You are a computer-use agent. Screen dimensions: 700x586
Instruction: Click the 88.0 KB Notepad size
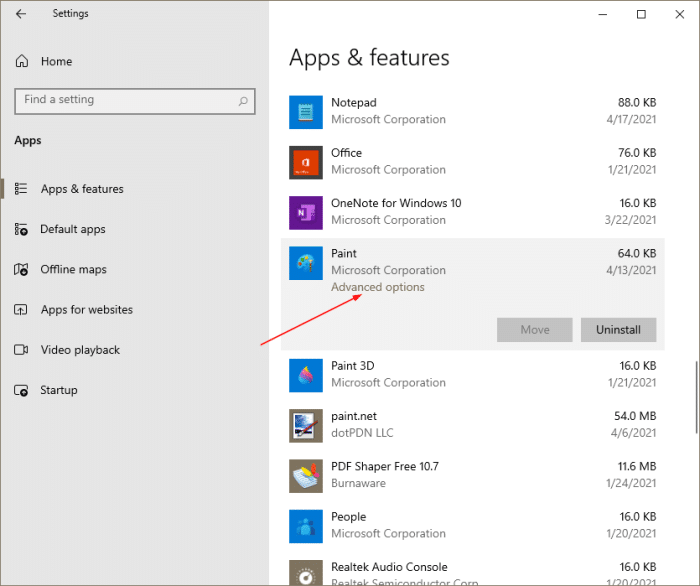[x=637, y=103]
